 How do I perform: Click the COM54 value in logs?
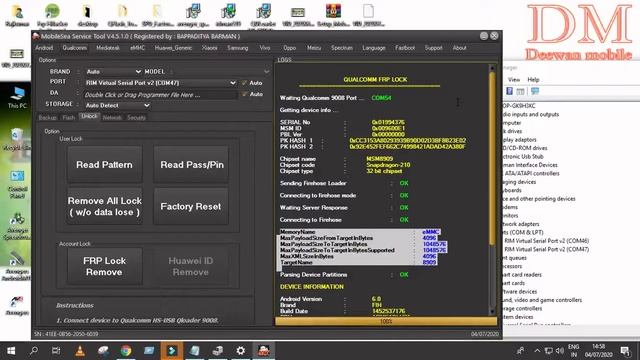(381, 98)
